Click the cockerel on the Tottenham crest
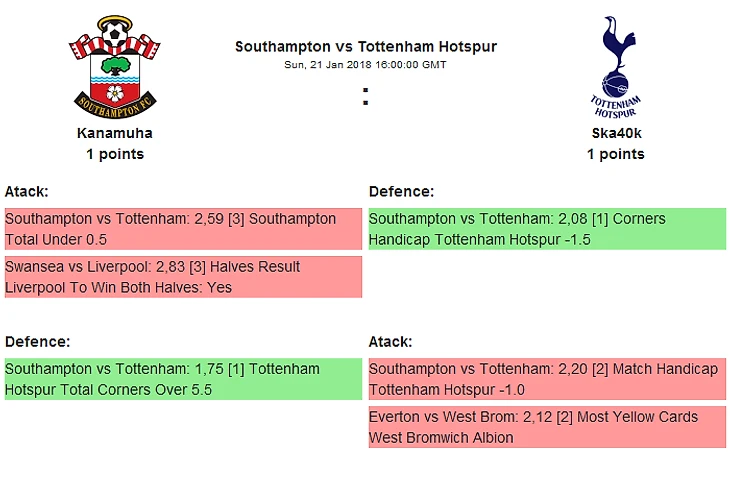Viewport: 730px width, 480px height. click(x=616, y=50)
